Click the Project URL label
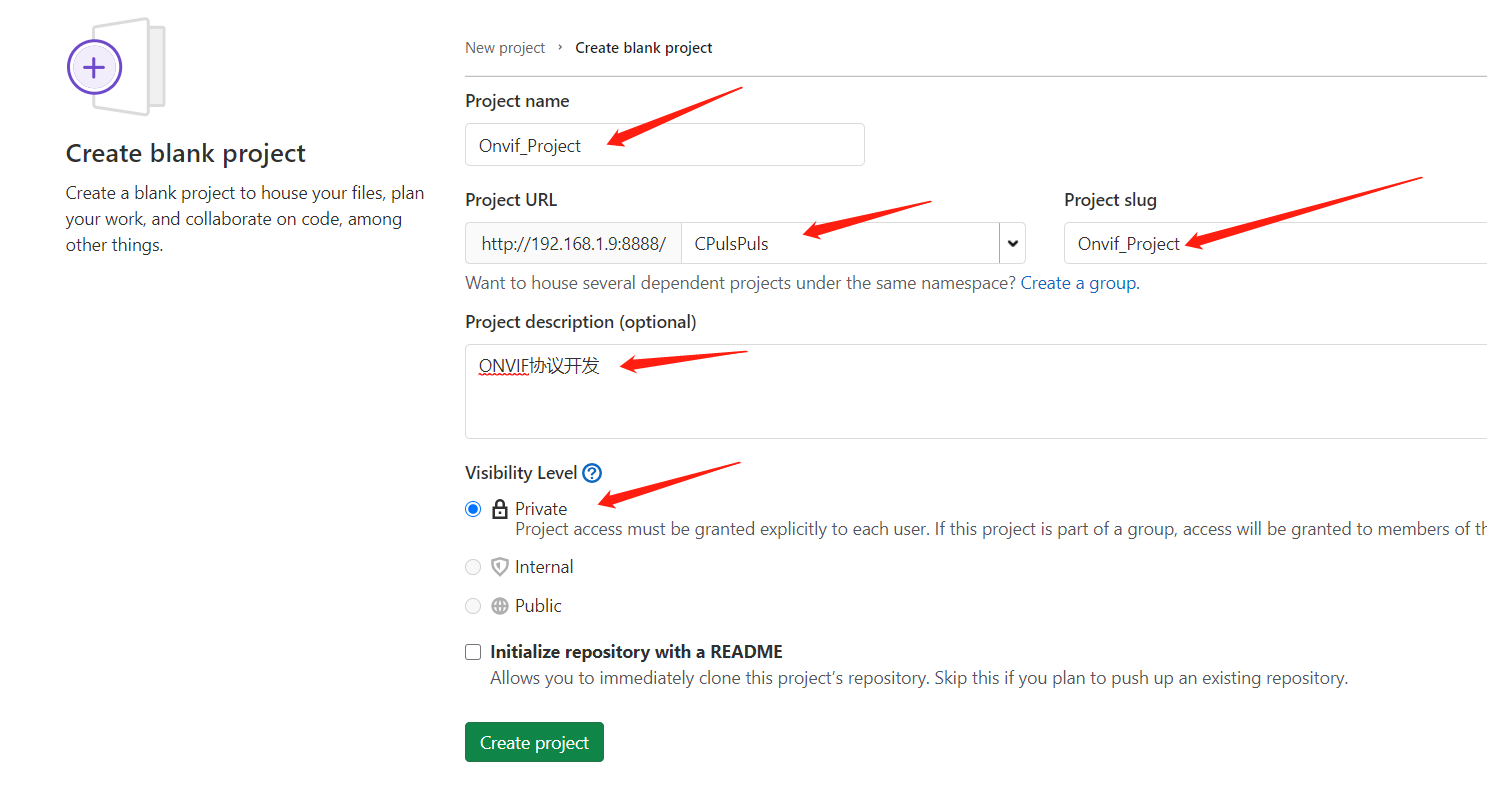The width and height of the screenshot is (1487, 792). point(511,200)
